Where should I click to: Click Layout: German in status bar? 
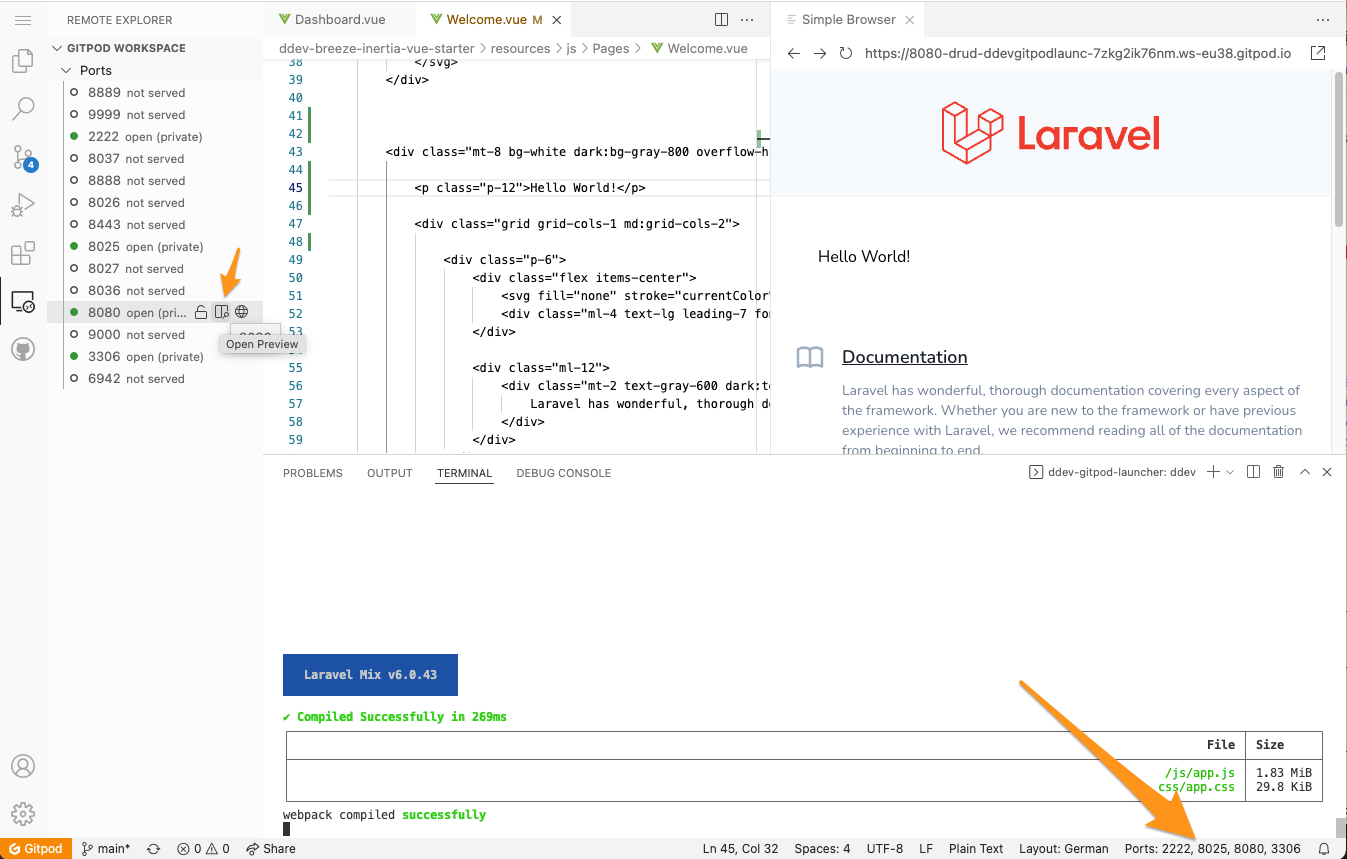(1064, 849)
